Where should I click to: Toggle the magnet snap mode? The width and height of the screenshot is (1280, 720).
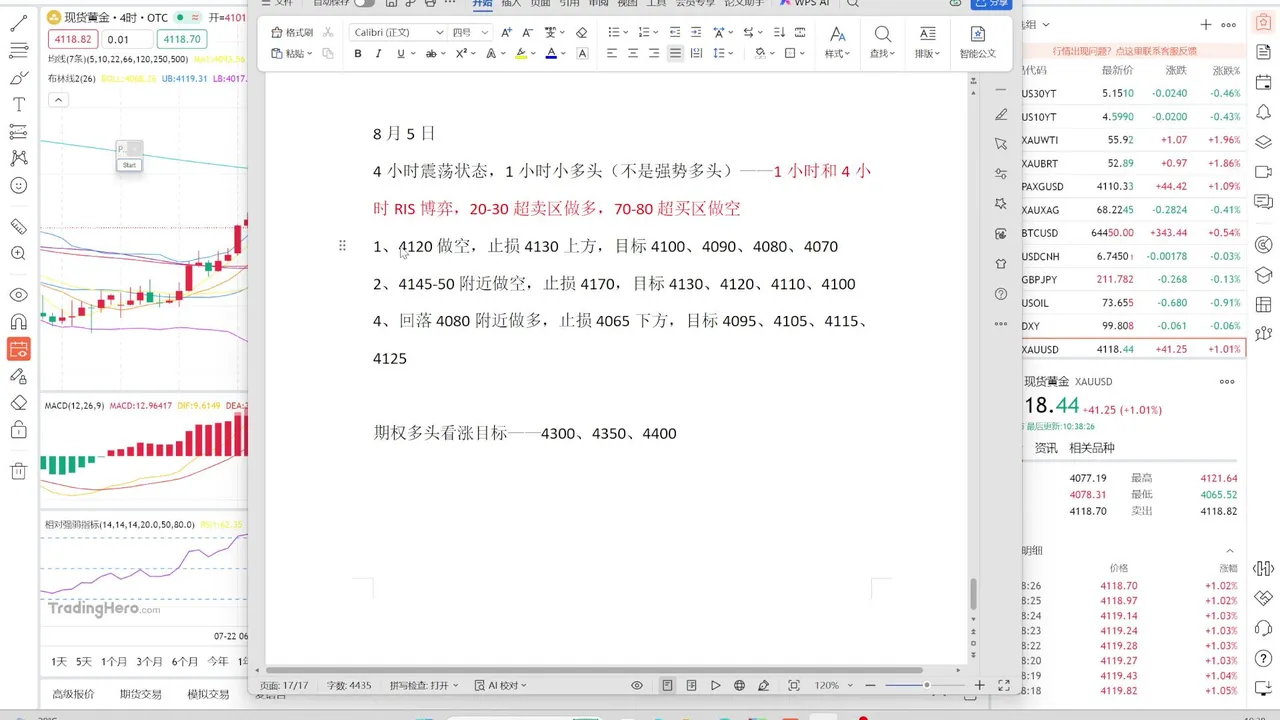(x=18, y=322)
